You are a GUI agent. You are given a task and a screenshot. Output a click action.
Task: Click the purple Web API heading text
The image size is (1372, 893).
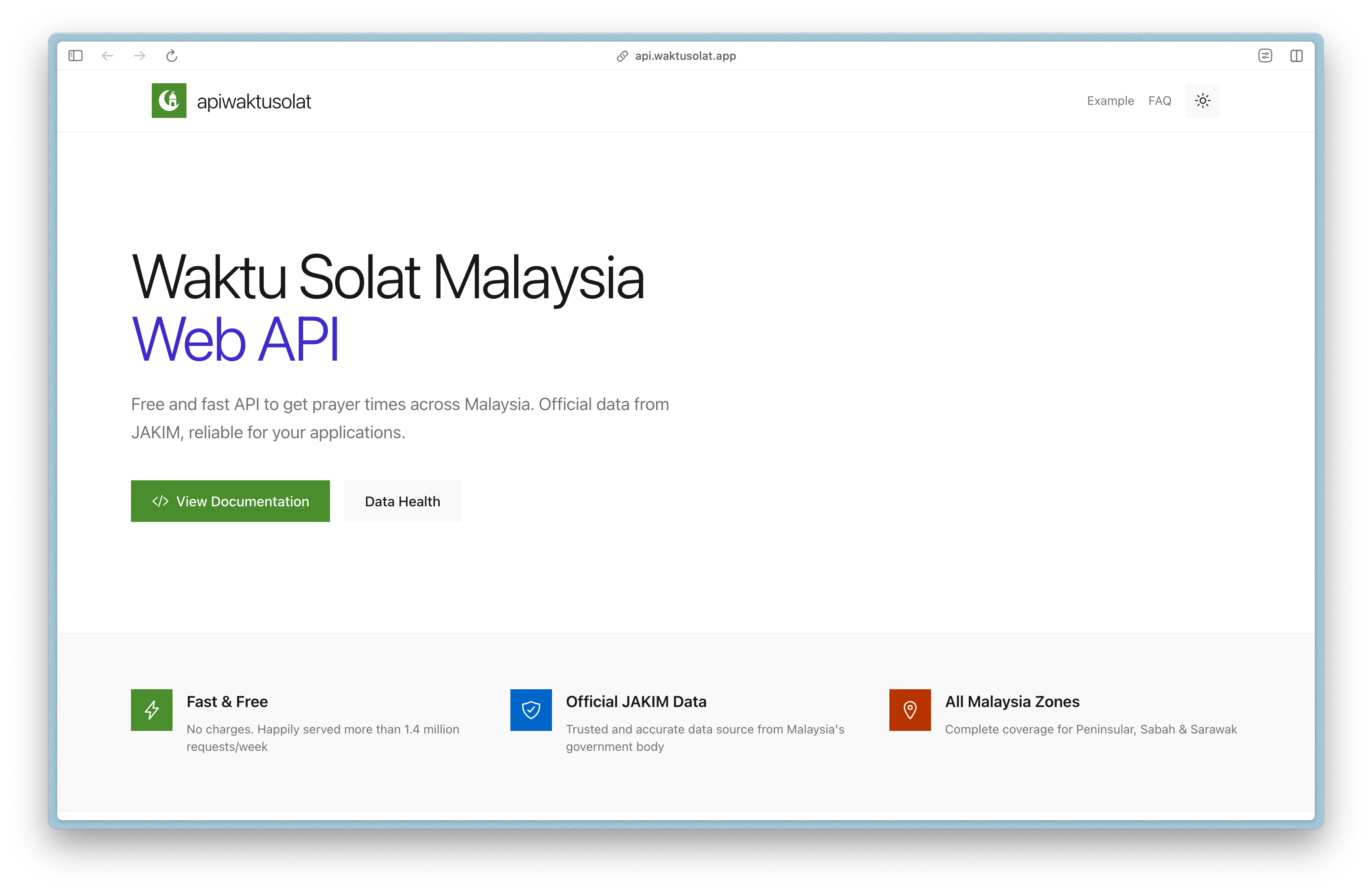coord(235,339)
